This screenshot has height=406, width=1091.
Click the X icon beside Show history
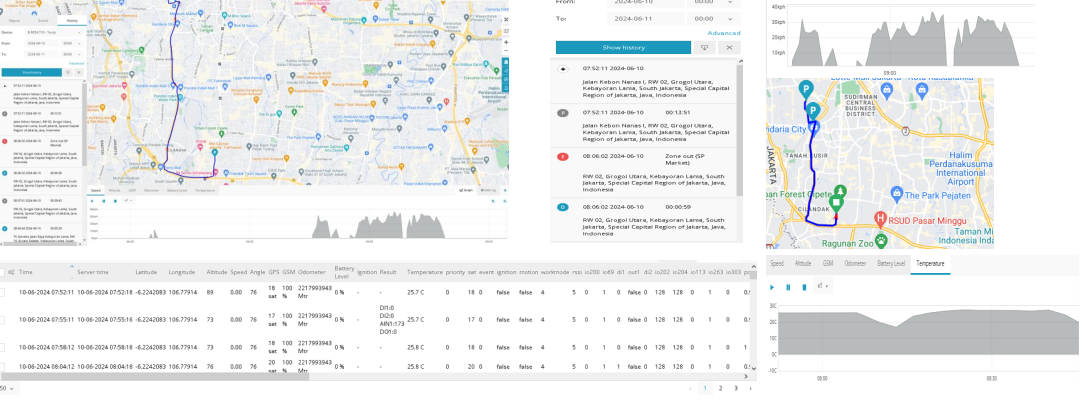pos(731,47)
